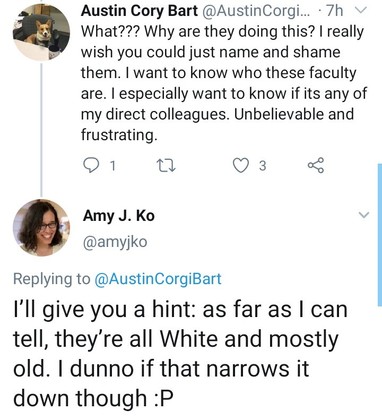
Task: Click the reply count number 1
Action: tap(113, 166)
